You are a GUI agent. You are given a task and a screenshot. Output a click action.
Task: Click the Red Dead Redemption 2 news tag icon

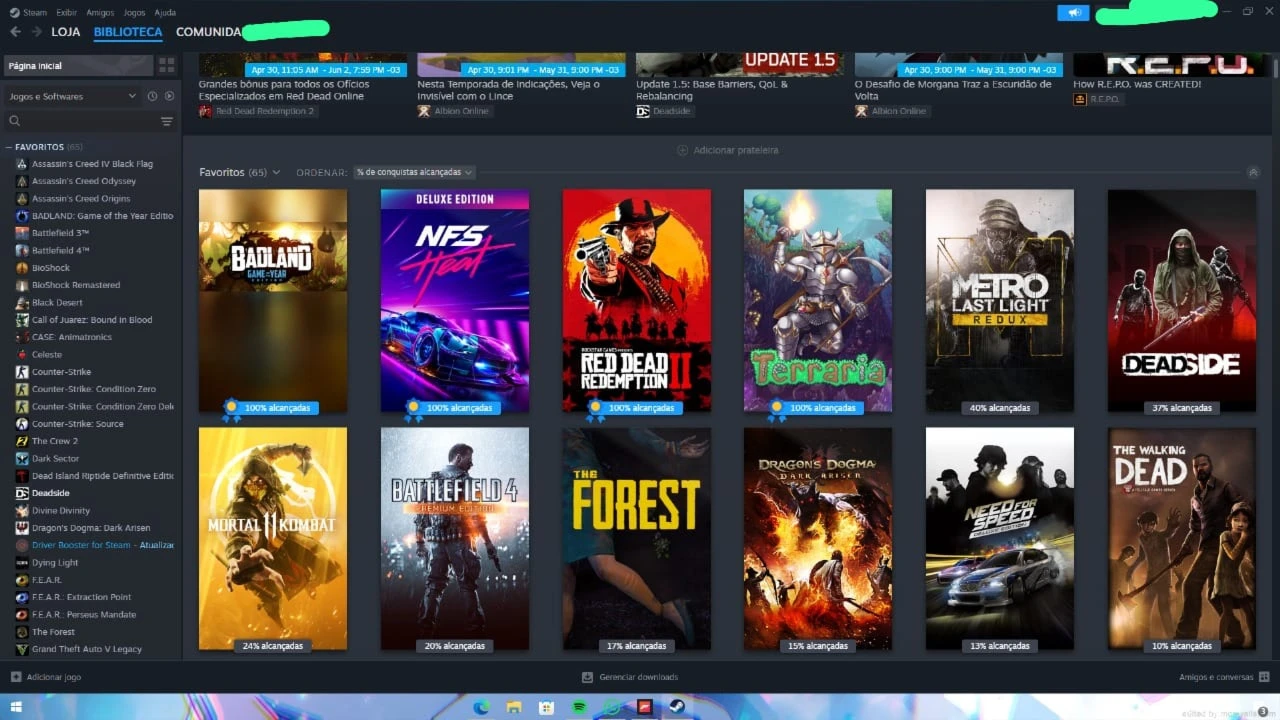(205, 111)
